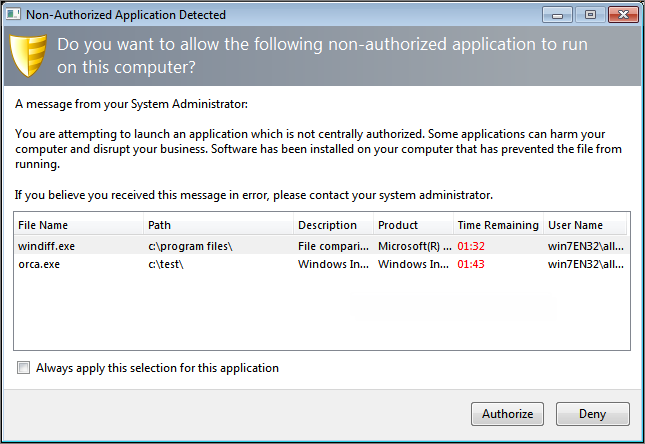Click the Authorize button

click(x=507, y=414)
